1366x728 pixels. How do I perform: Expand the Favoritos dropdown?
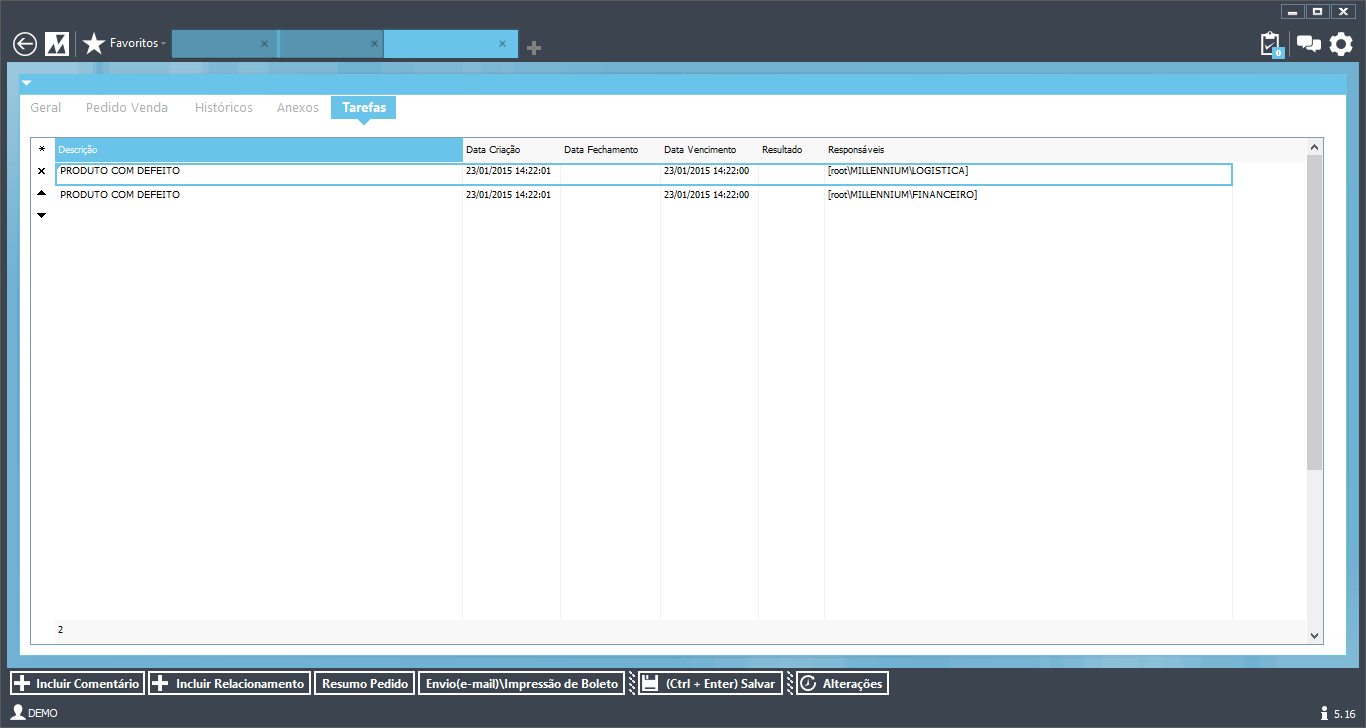pos(163,44)
